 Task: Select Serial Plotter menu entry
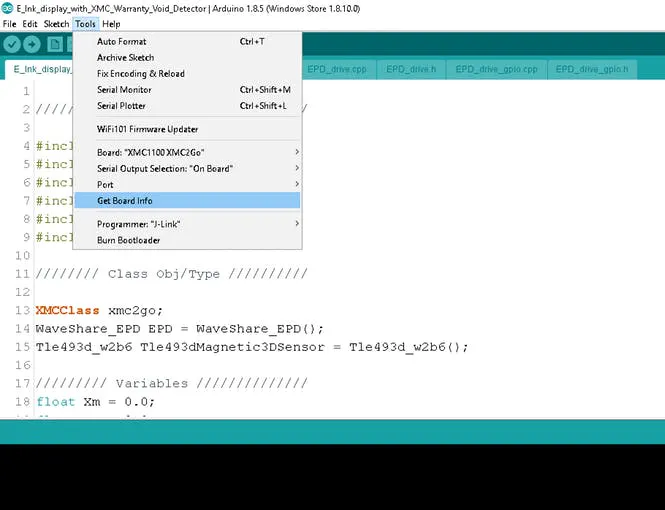click(187, 106)
